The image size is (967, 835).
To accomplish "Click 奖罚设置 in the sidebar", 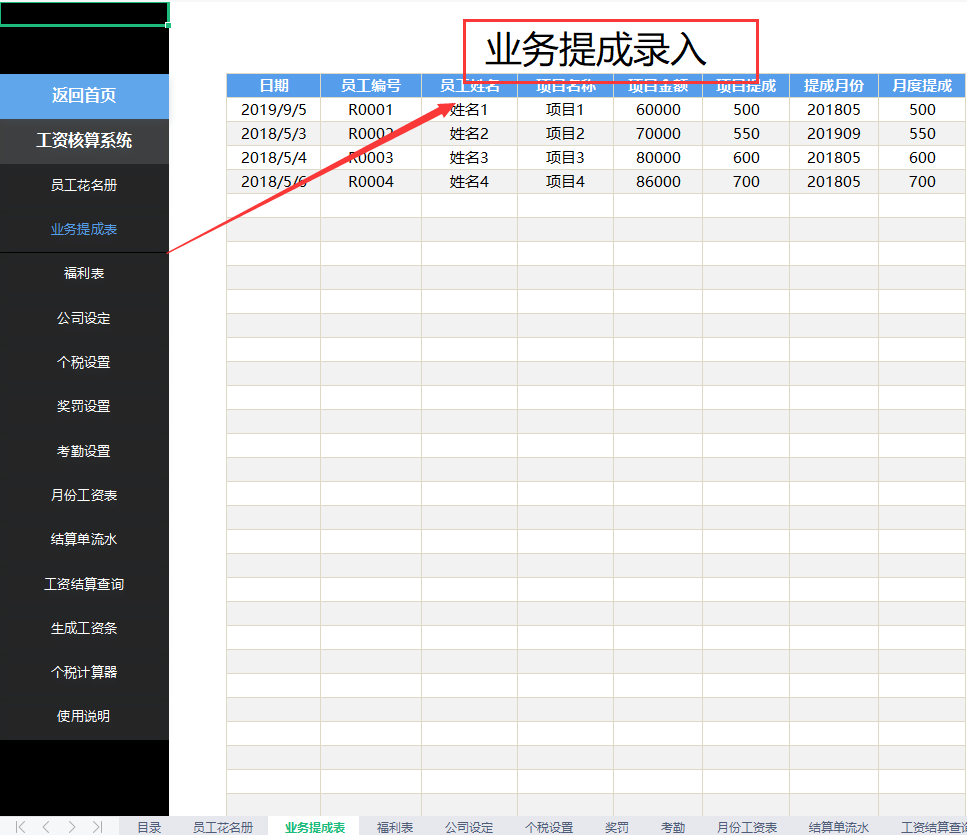I will pyautogui.click(x=84, y=406).
